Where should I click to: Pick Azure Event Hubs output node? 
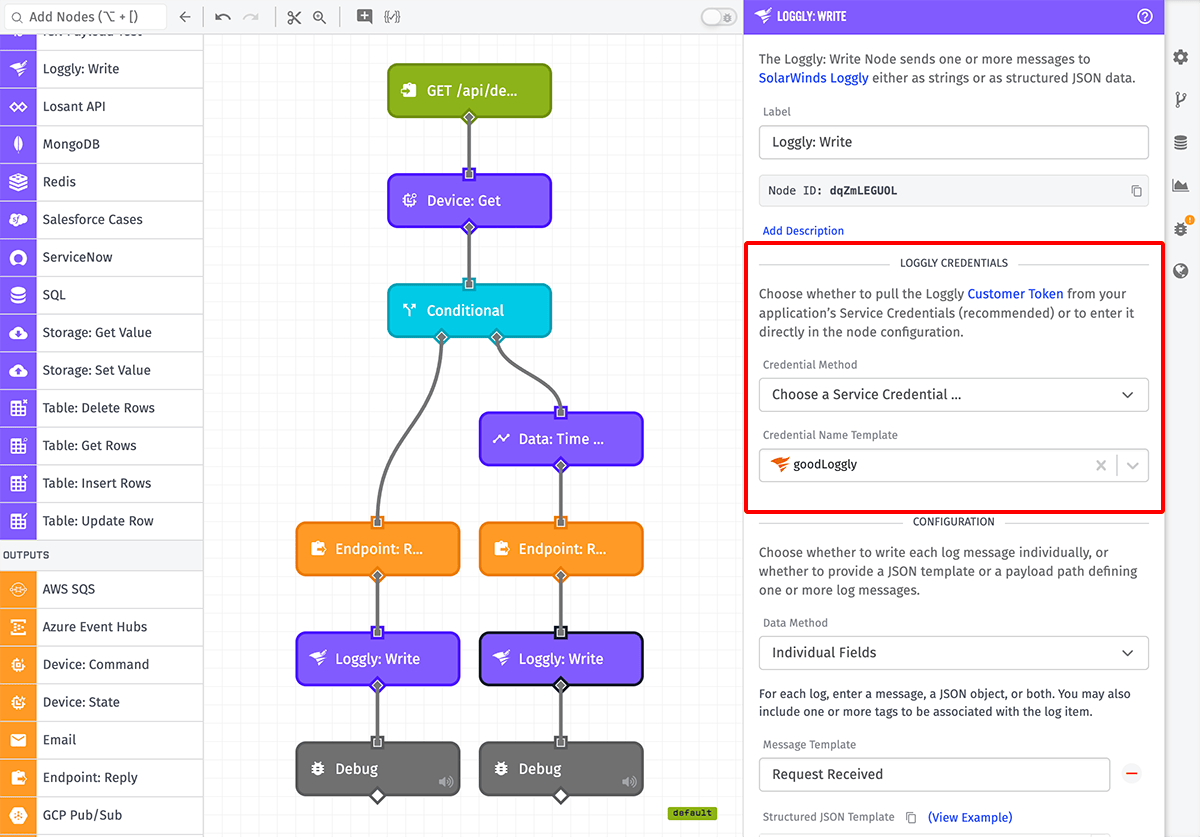click(101, 627)
